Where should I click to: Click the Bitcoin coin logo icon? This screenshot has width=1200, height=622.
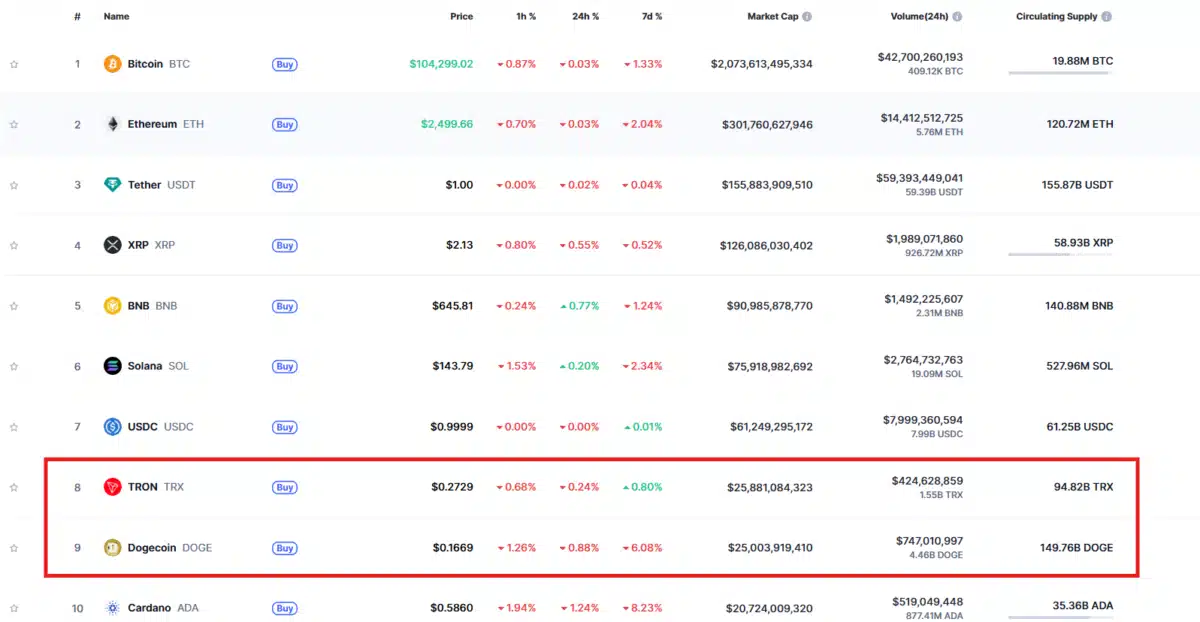tap(113, 64)
